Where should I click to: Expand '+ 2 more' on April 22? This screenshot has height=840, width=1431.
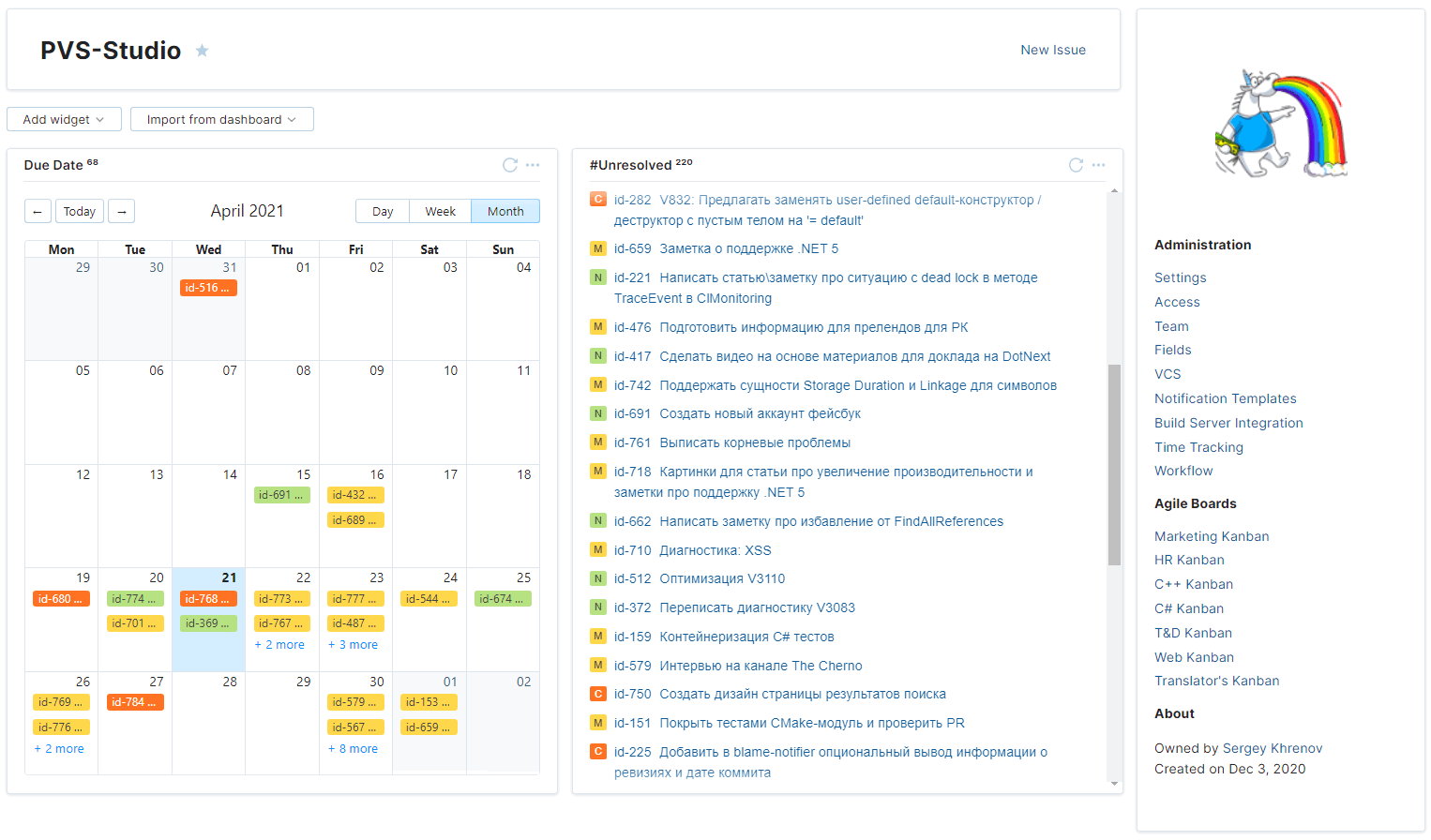(279, 645)
